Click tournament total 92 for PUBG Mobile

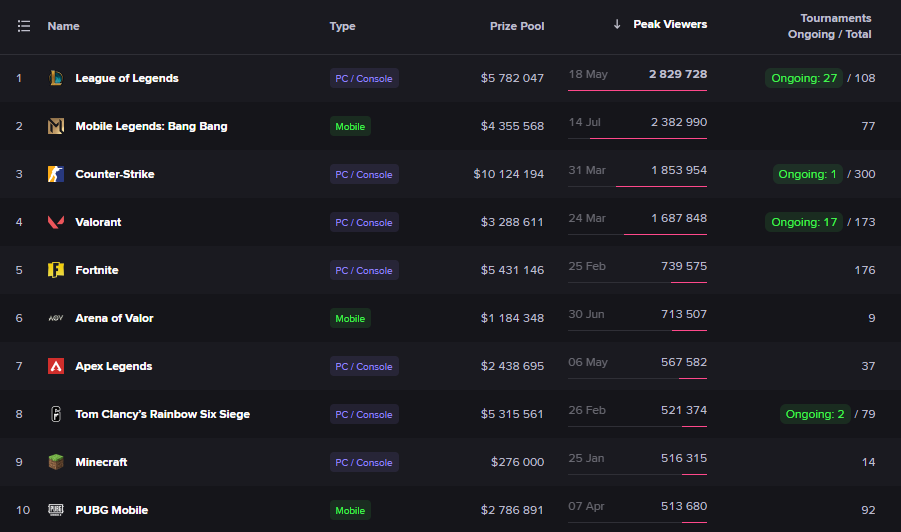pos(868,510)
